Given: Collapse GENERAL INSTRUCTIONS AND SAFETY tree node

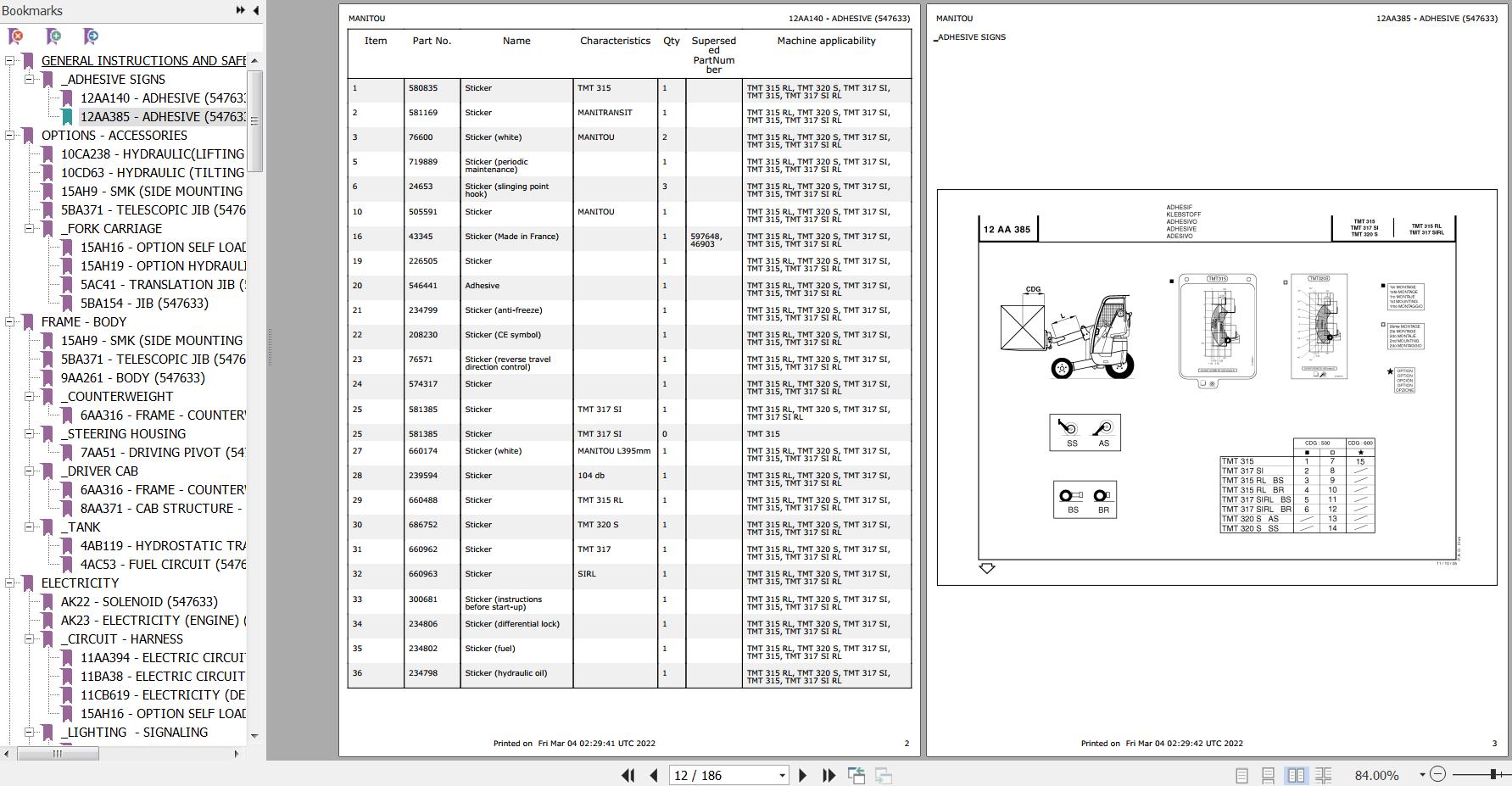Looking at the screenshot, I should coord(9,60).
